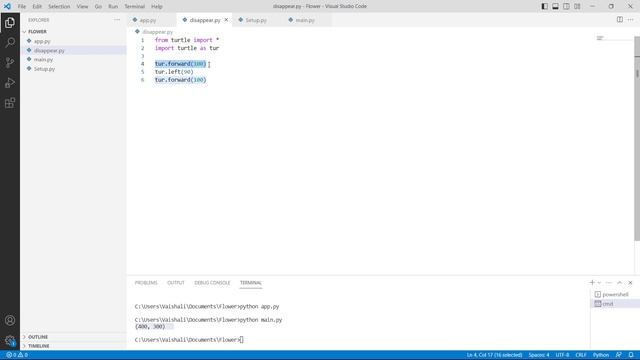
Task: Open the Accounts menu icon
Action: (x=10, y=320)
